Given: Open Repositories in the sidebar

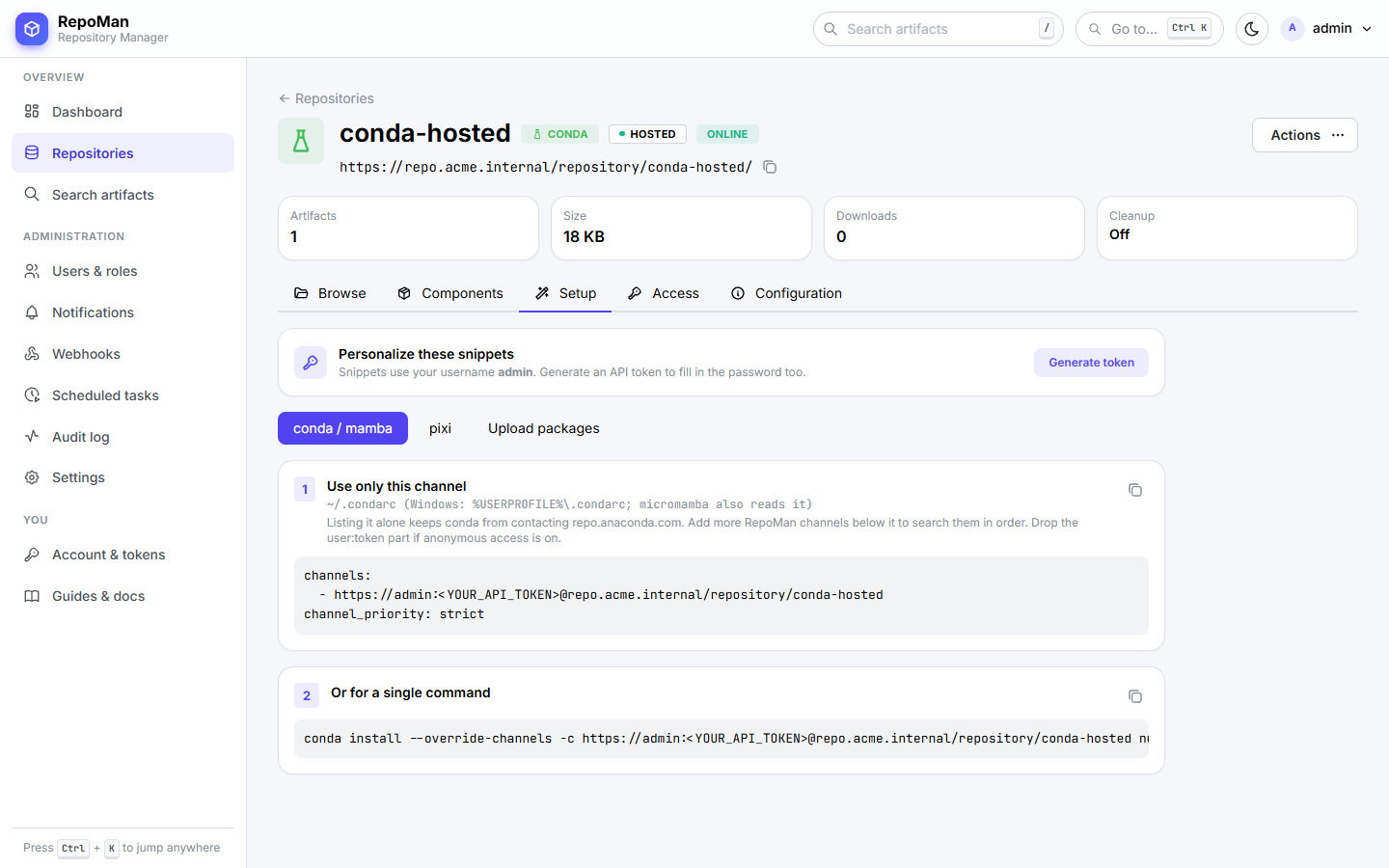Looking at the screenshot, I should pyautogui.click(x=123, y=153).
